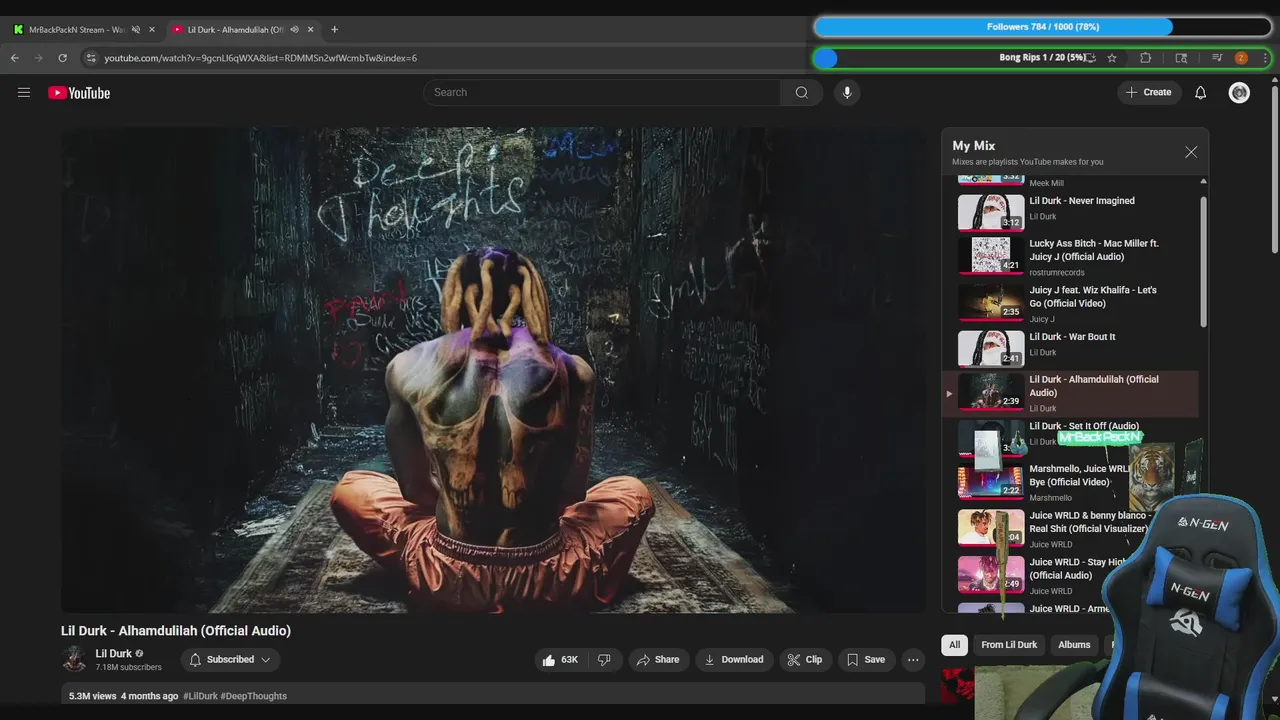Click the video player artwork
Viewport: 1280px width, 720px height.
[x=492, y=370]
